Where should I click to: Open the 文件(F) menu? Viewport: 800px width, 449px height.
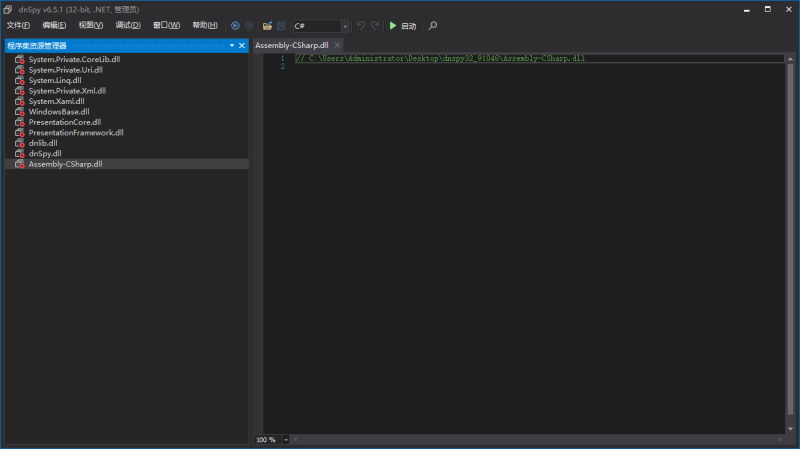point(18,25)
